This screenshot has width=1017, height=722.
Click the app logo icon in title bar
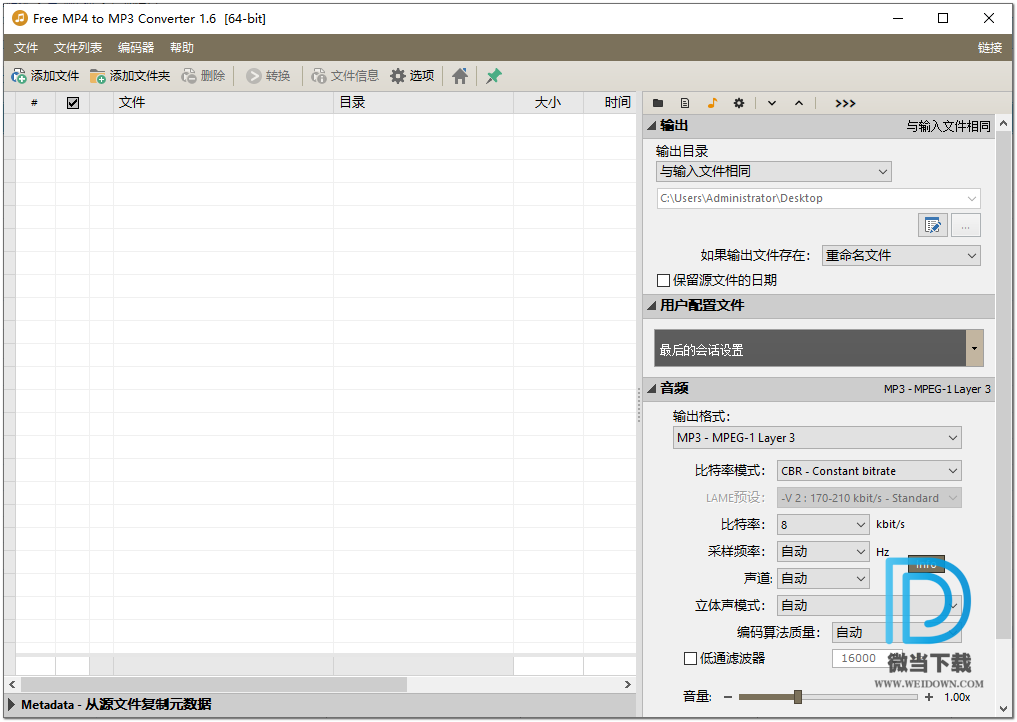20,18
